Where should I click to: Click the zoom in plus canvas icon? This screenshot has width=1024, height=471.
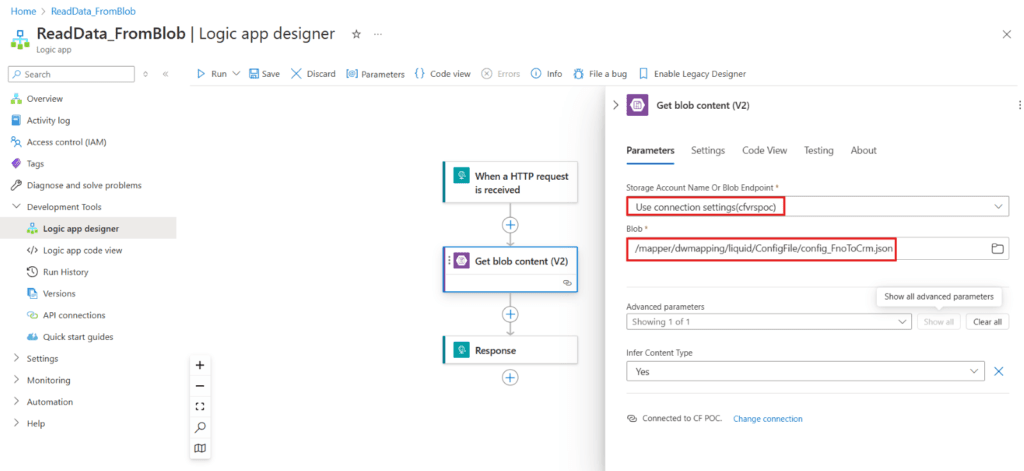(200, 365)
